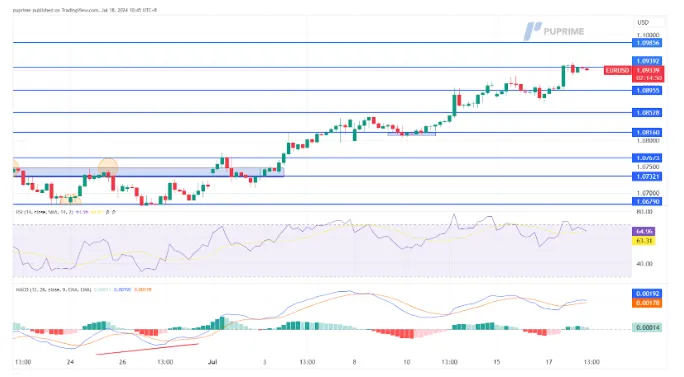Click the 1.10000 axis tick value
The width and height of the screenshot is (684, 377).
[x=648, y=35]
